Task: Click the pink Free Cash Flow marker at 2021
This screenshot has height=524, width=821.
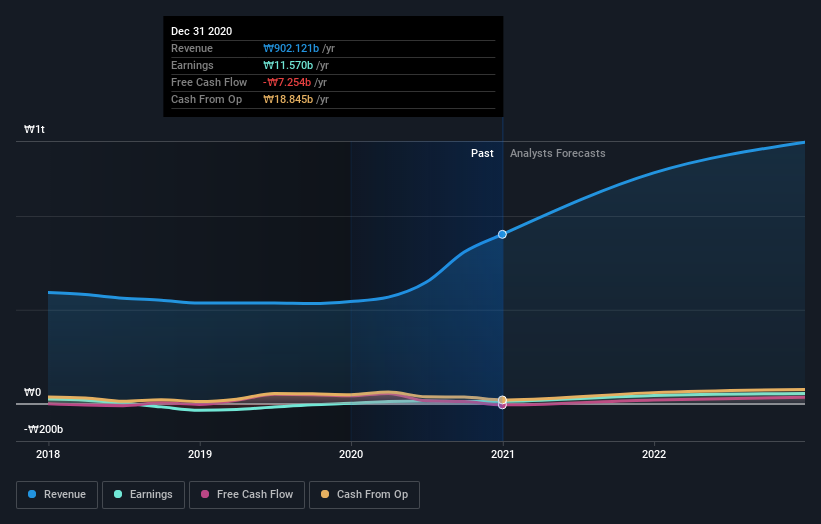Action: click(x=502, y=405)
